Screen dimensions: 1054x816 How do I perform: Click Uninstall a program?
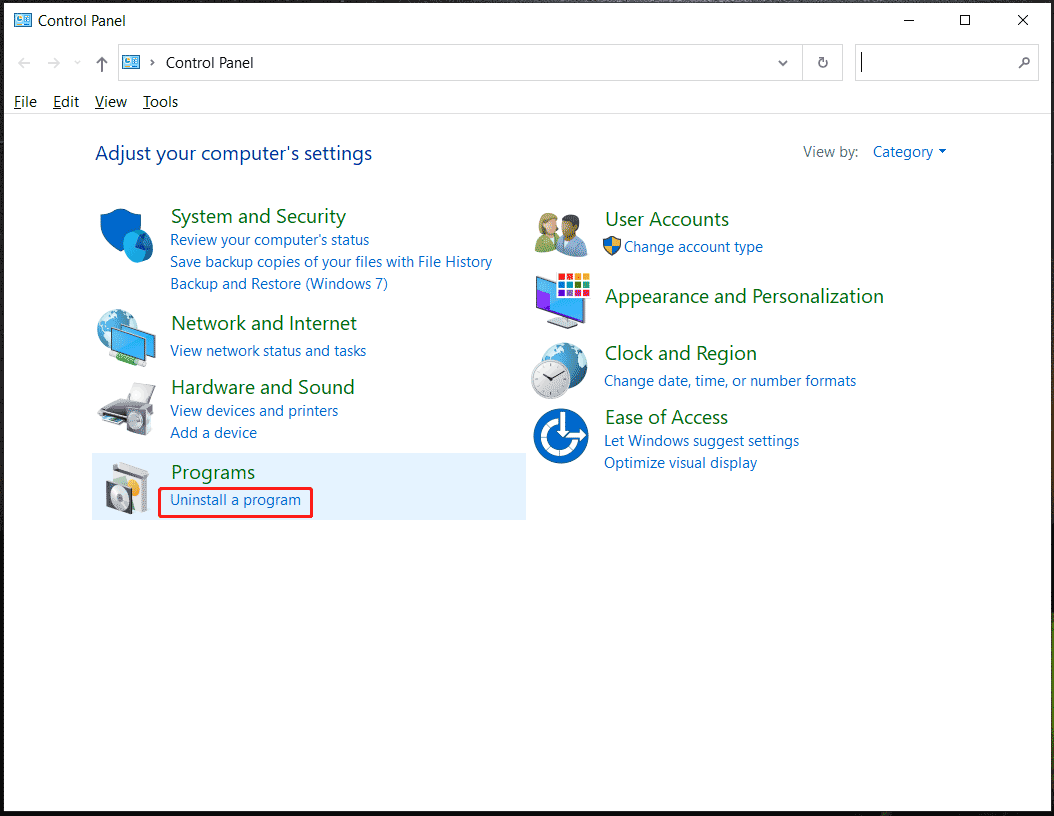coord(235,500)
